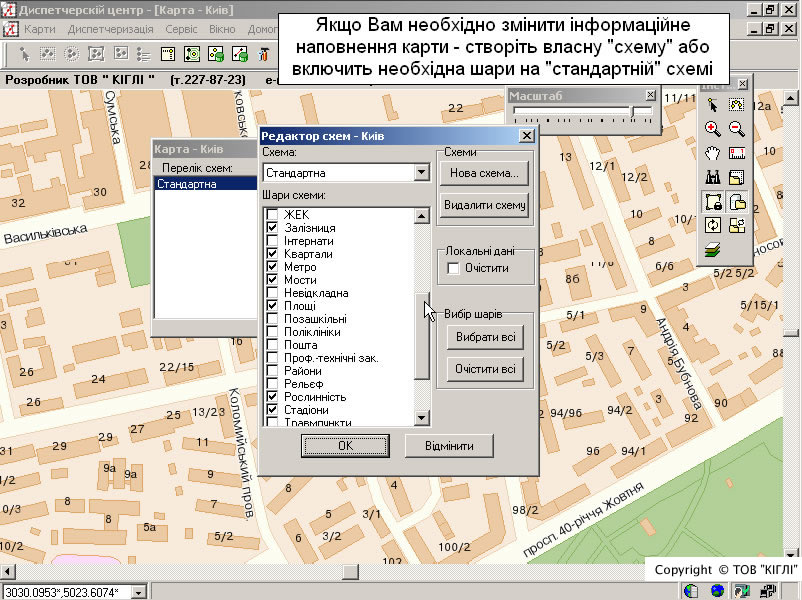This screenshot has width=802, height=600.
Task: Enable the Поліклініки layer checkbox
Action: 272,331
